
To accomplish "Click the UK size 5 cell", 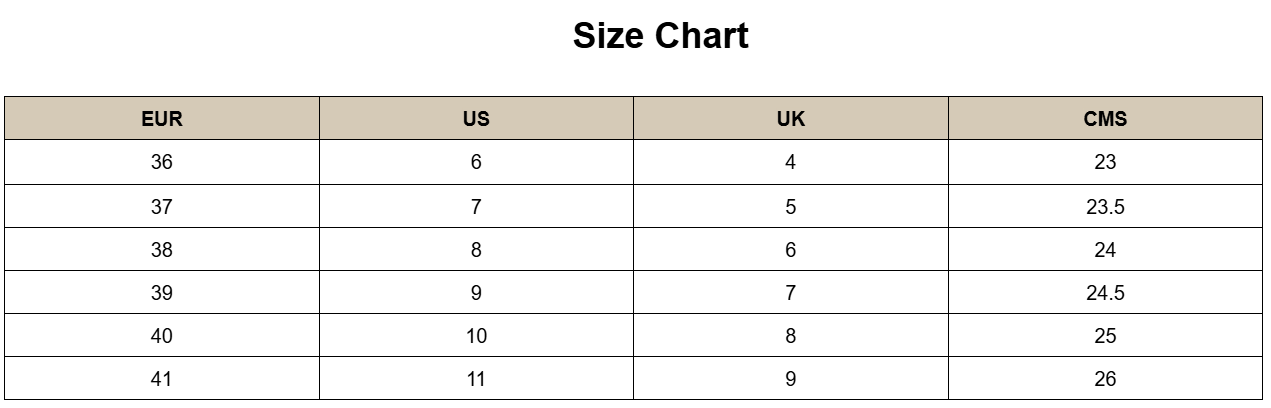I will 790,207.
